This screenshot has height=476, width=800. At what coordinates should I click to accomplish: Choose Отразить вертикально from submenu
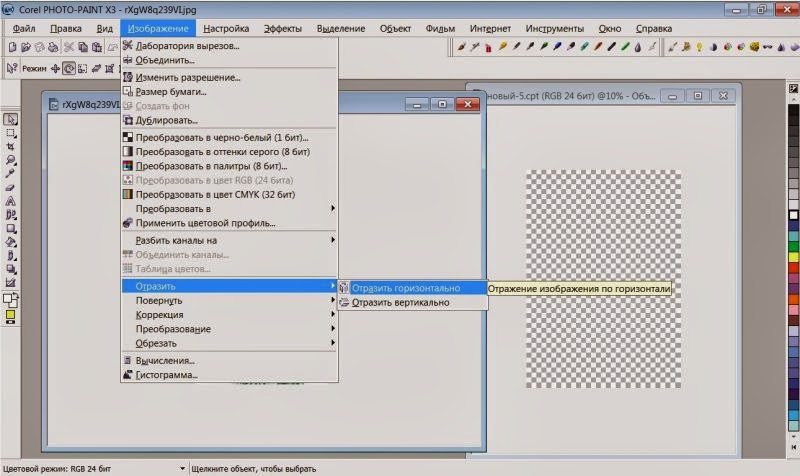click(x=412, y=303)
